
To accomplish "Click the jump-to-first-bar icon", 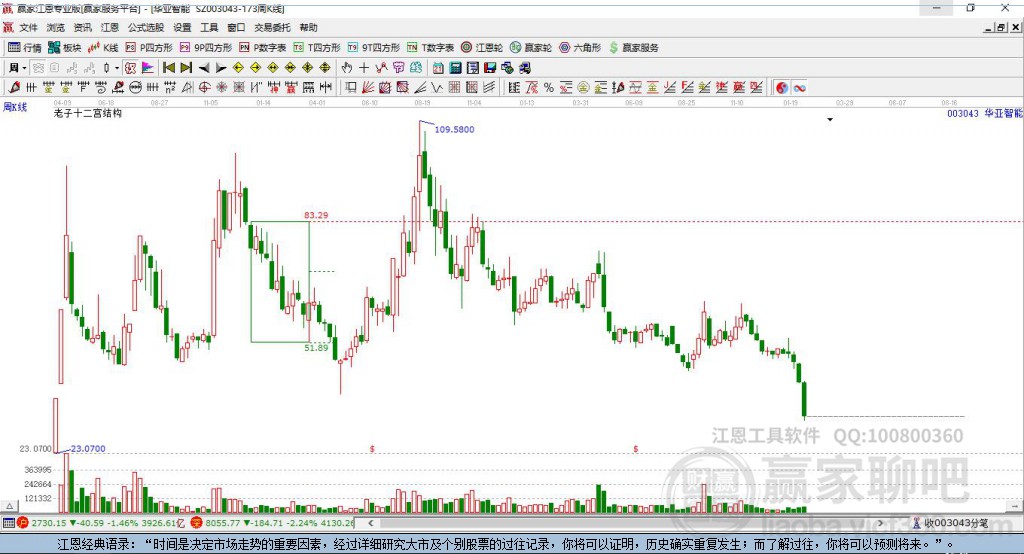I will tap(168, 68).
